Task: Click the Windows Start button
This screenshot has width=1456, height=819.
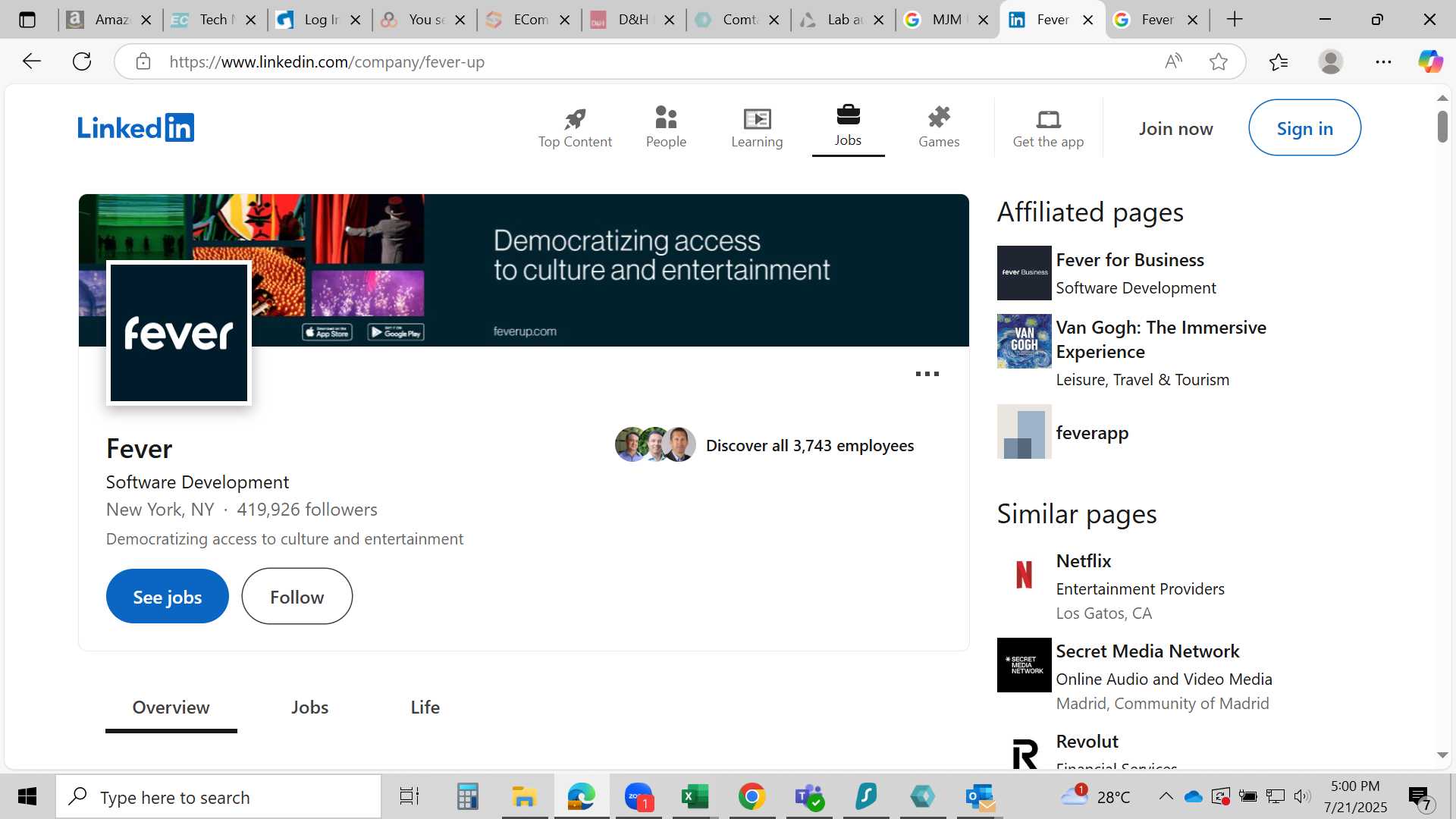Action: pyautogui.click(x=27, y=797)
